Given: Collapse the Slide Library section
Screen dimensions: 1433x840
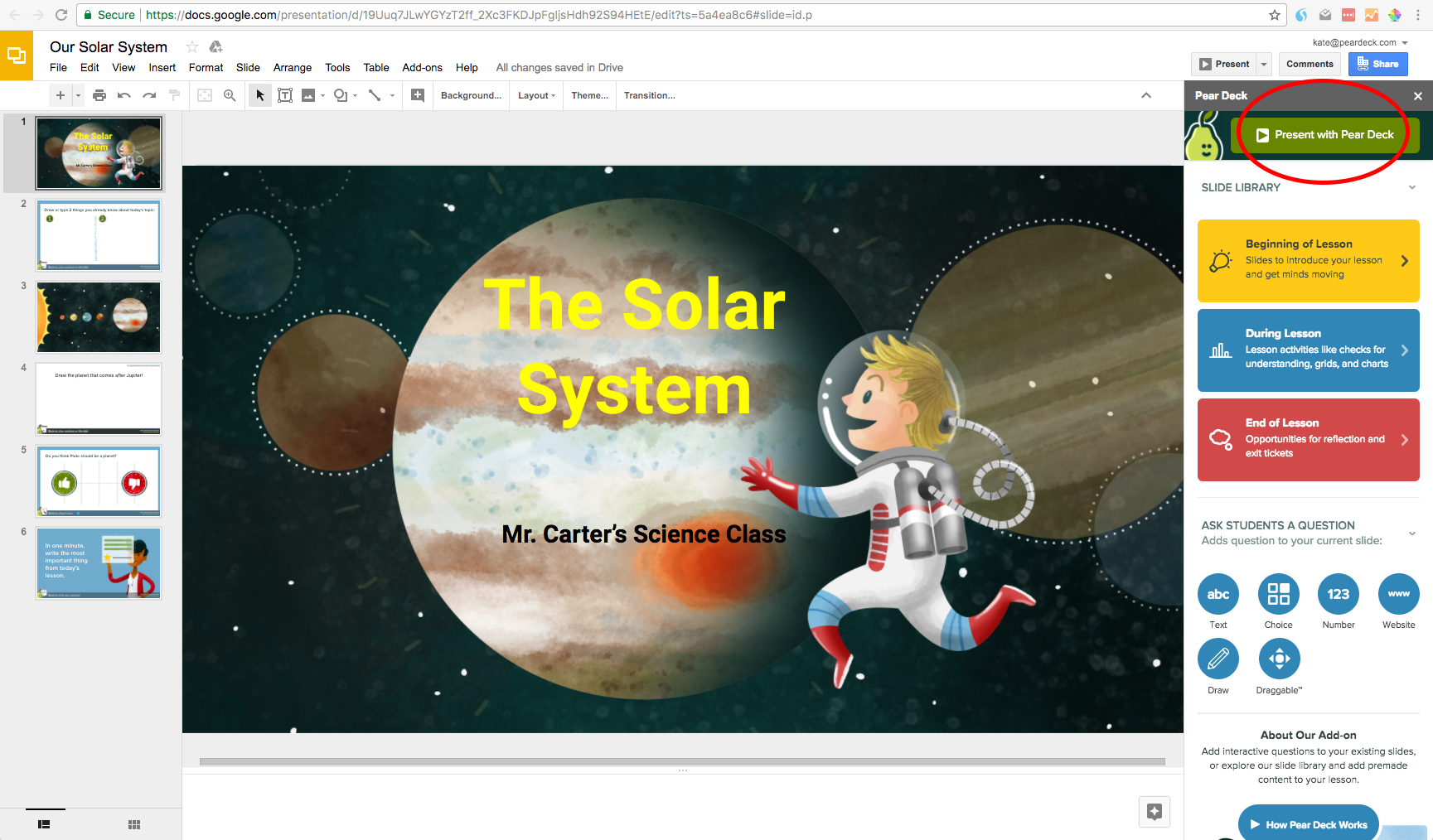Looking at the screenshot, I should 1412,187.
